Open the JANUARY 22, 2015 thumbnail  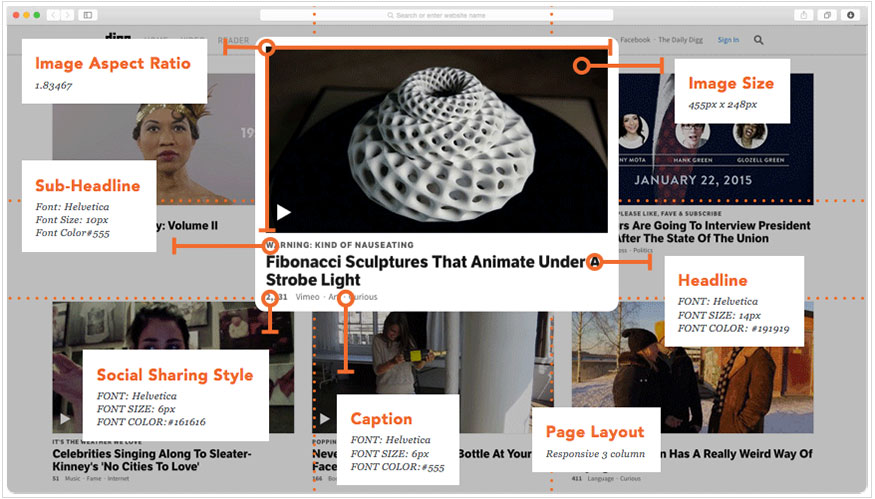tap(716, 140)
